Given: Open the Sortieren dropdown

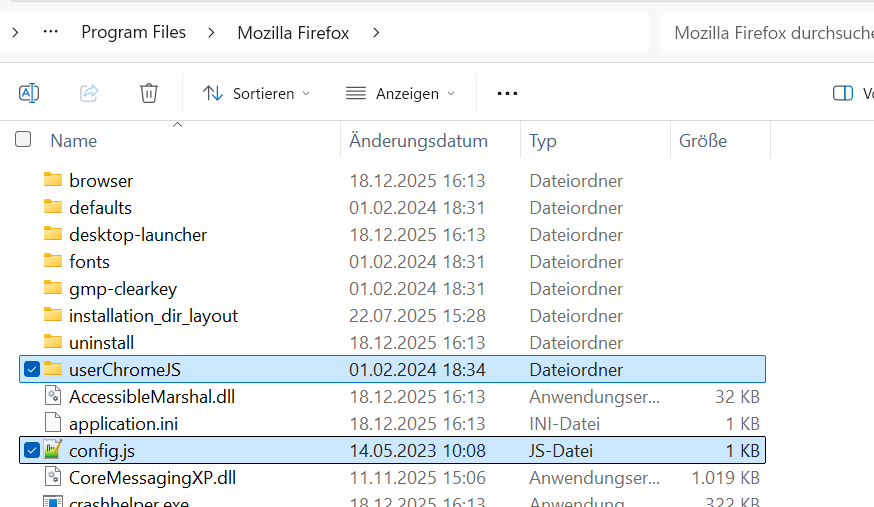Looking at the screenshot, I should pos(256,93).
